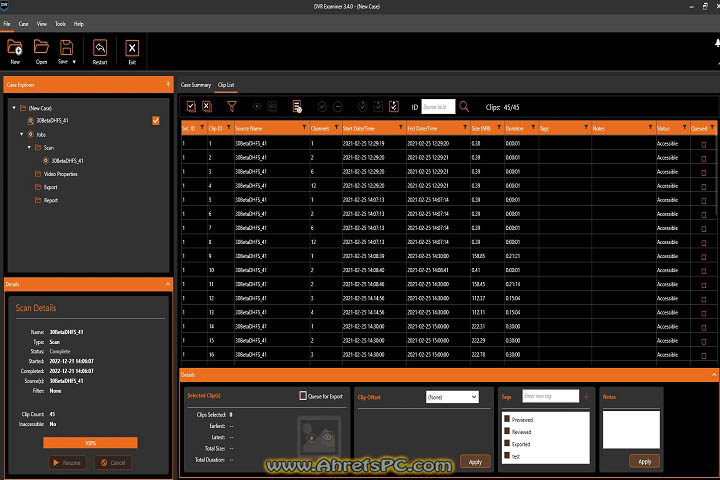The height and width of the screenshot is (480, 720).
Task: Open the Save dropdown arrow
Action: coord(74,62)
